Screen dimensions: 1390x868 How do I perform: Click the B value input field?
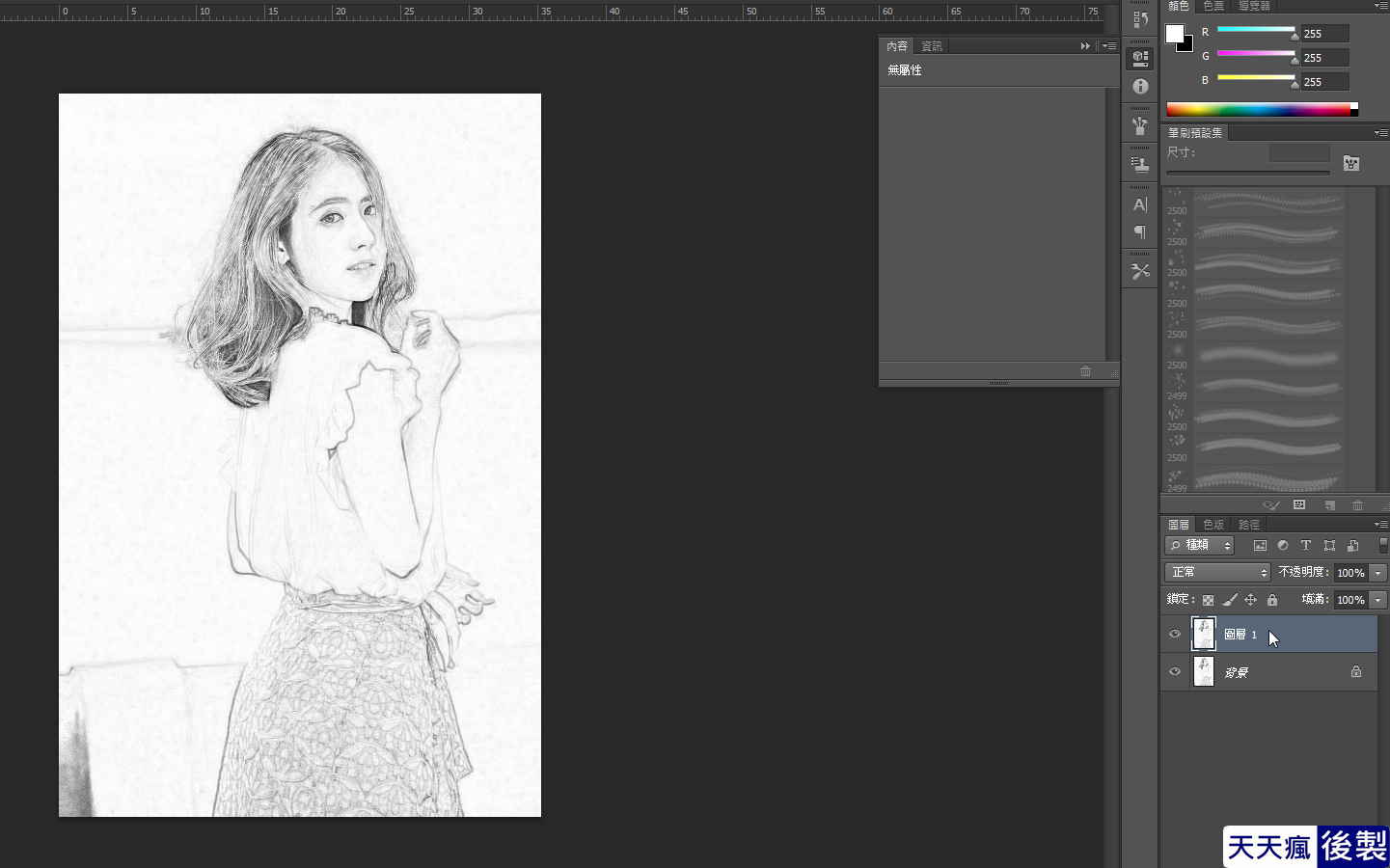[1324, 82]
